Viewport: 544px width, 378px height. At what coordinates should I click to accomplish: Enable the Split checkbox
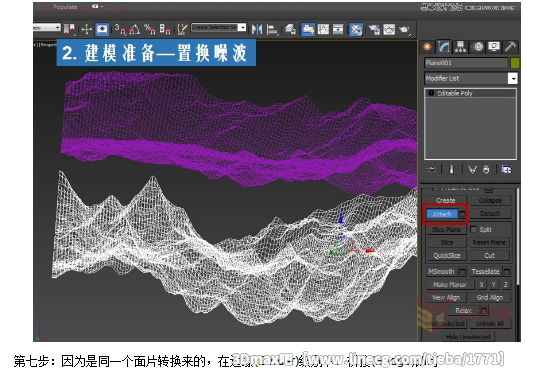pos(473,230)
